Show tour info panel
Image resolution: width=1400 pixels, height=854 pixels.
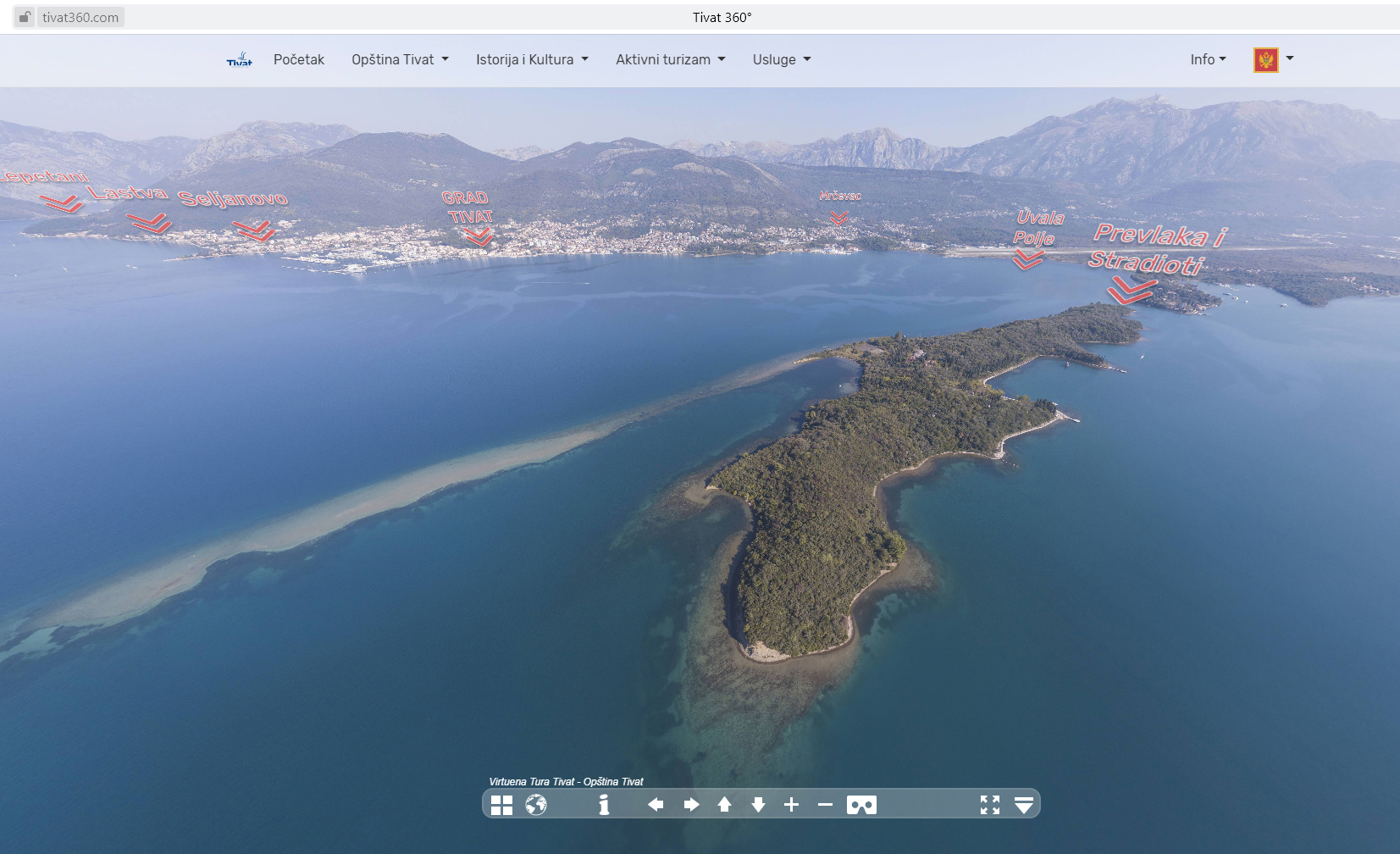click(x=604, y=805)
